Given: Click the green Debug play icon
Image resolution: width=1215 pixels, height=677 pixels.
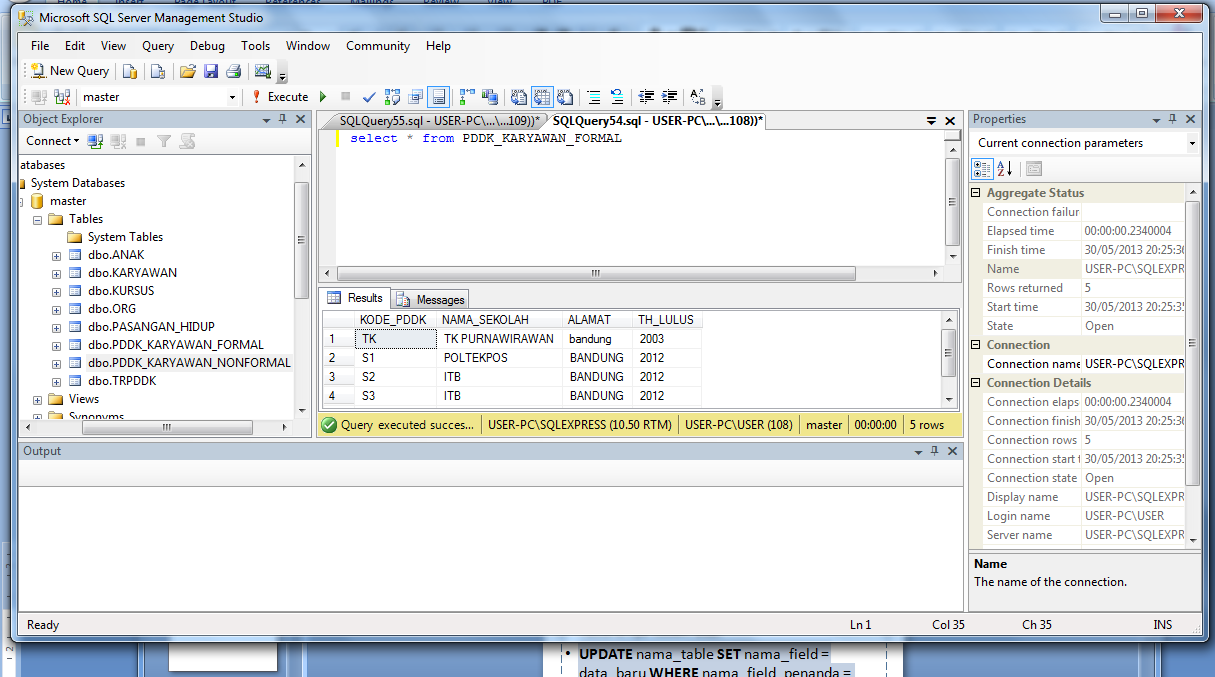Looking at the screenshot, I should coord(323,97).
